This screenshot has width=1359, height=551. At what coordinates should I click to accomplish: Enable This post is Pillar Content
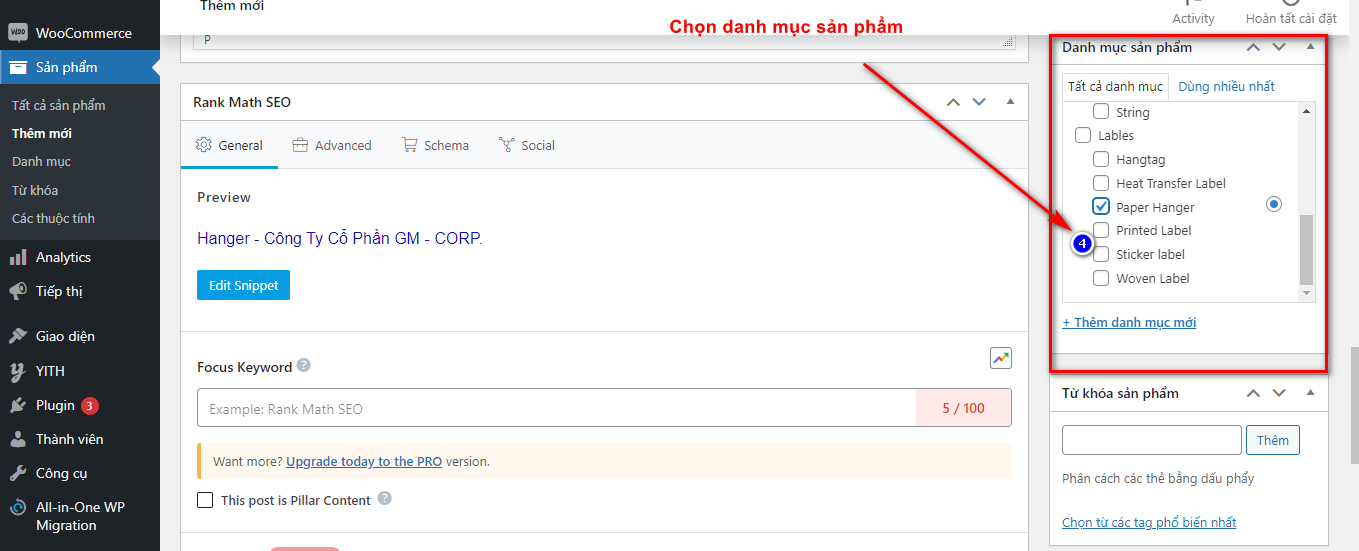(205, 500)
